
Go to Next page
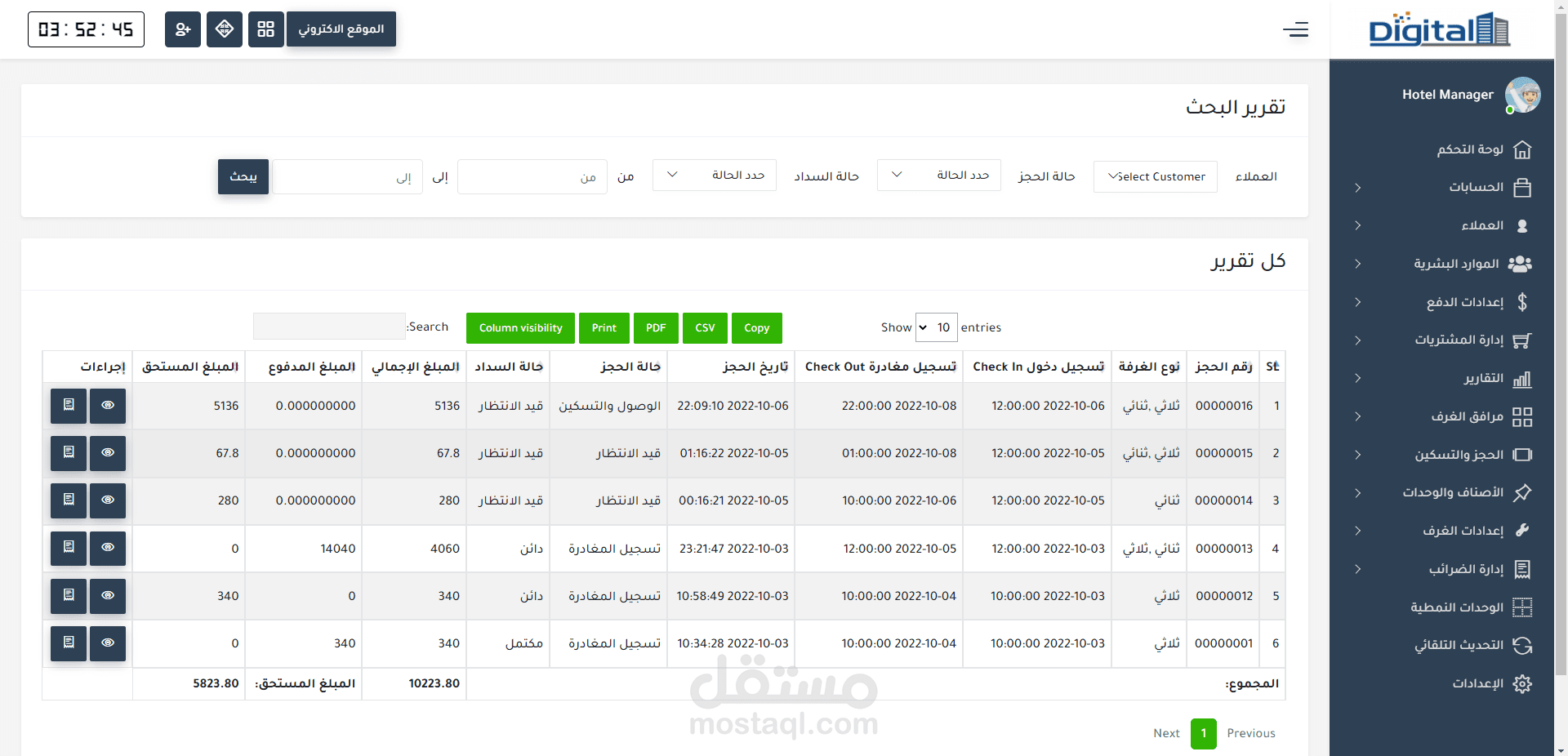(1166, 733)
